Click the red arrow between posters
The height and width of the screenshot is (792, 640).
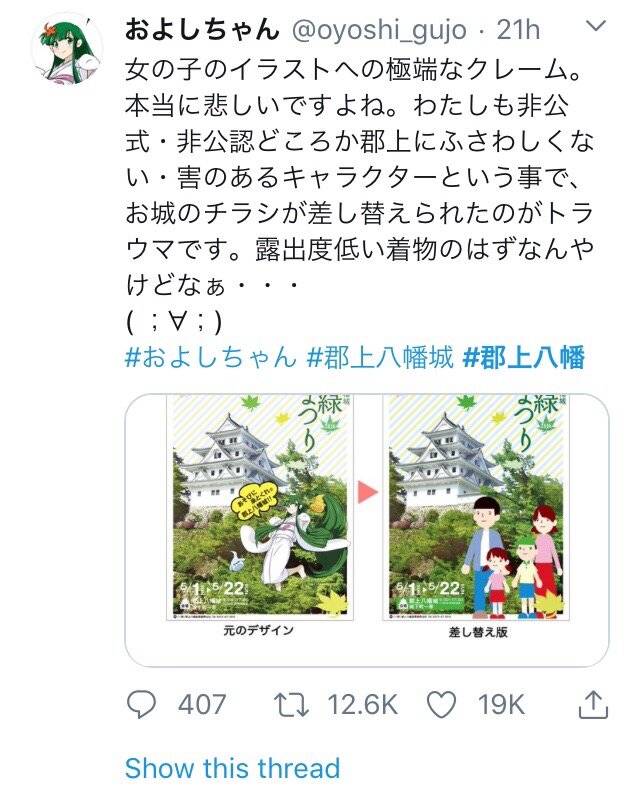[x=368, y=492]
